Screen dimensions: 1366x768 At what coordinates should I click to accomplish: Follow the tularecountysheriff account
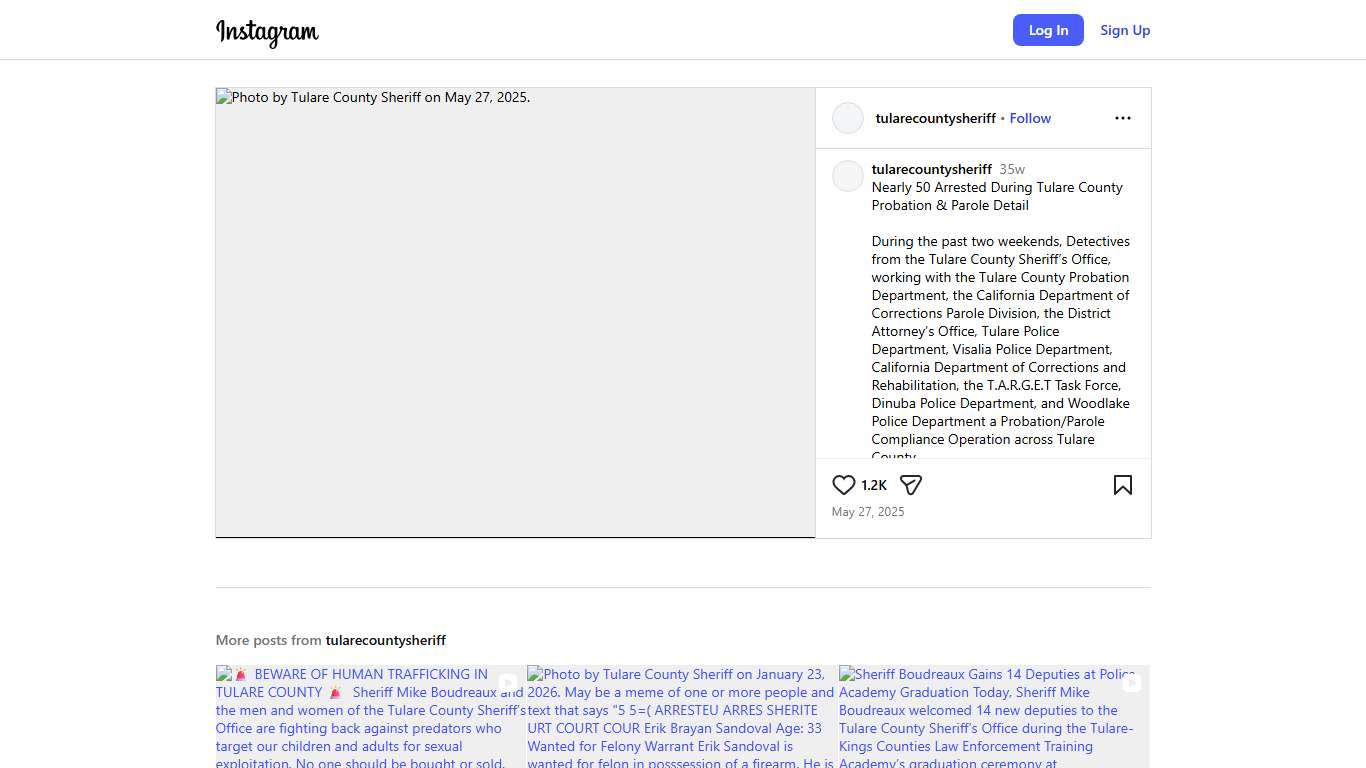coord(1030,118)
